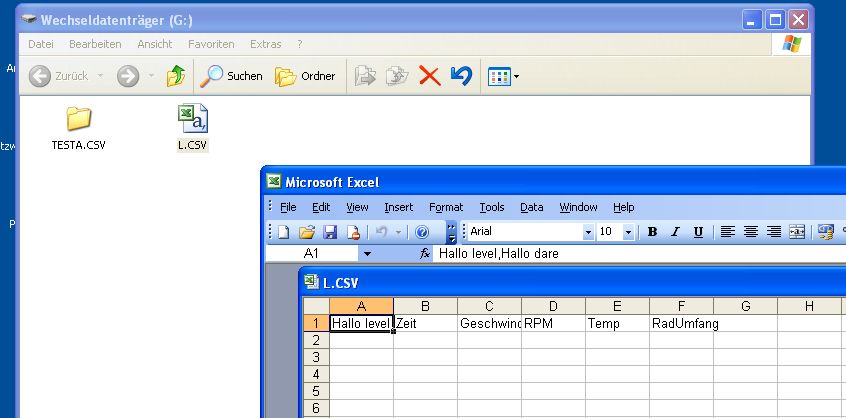The width and height of the screenshot is (846, 418).
Task: Toggle Italic formatting in Excel
Action: (x=675, y=232)
